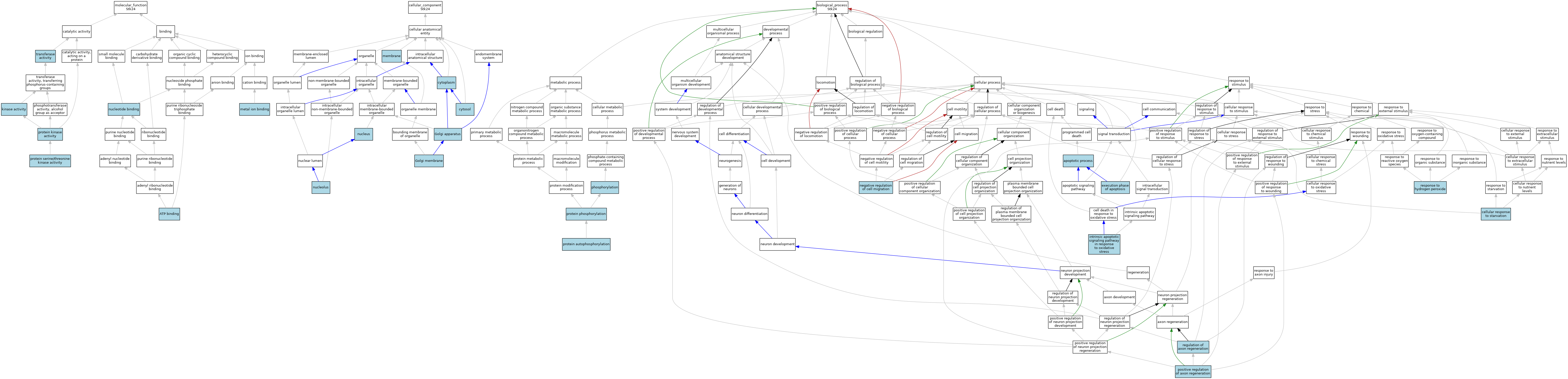The image size is (1568, 379).
Task: Select the 'macromolecule modification' node
Action: tap(566, 161)
